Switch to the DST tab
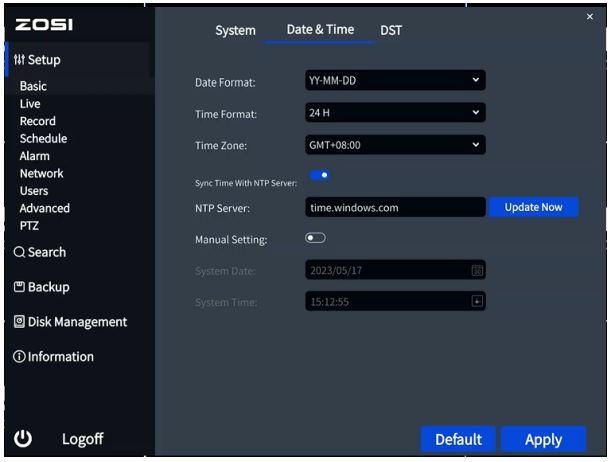 point(391,31)
